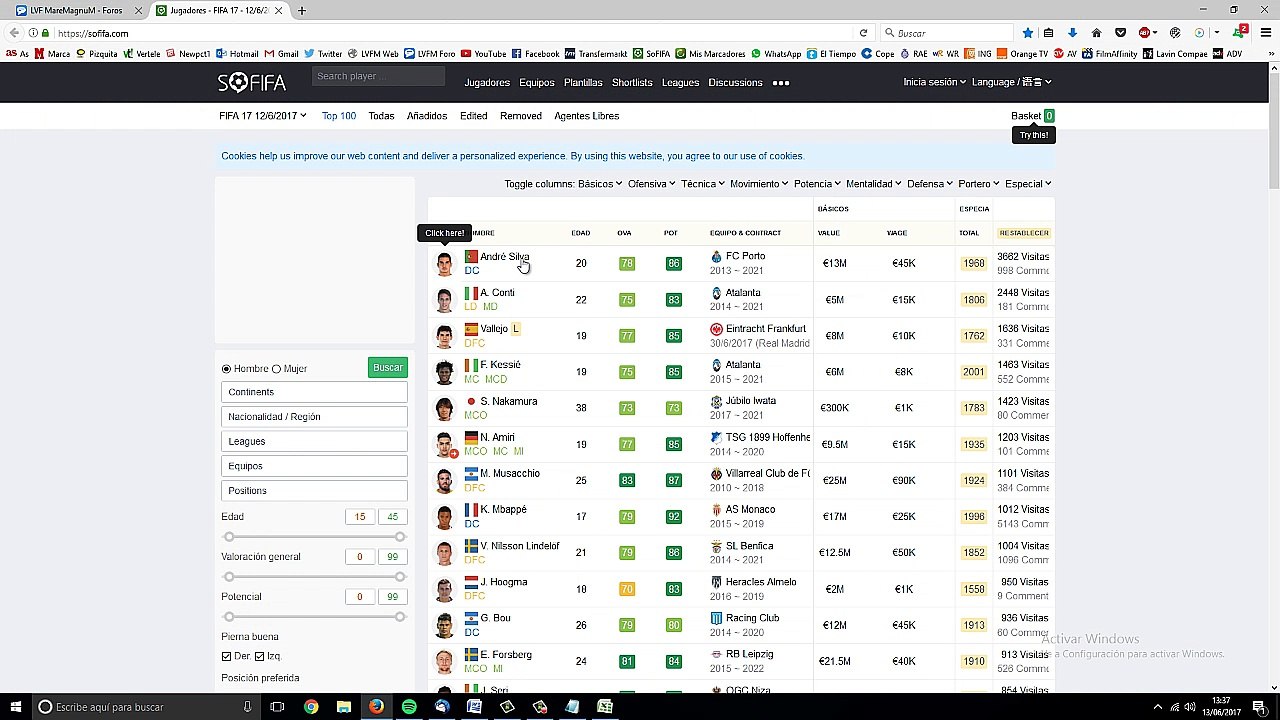
Task: Click the FC Porto club crest
Action: coord(716,257)
